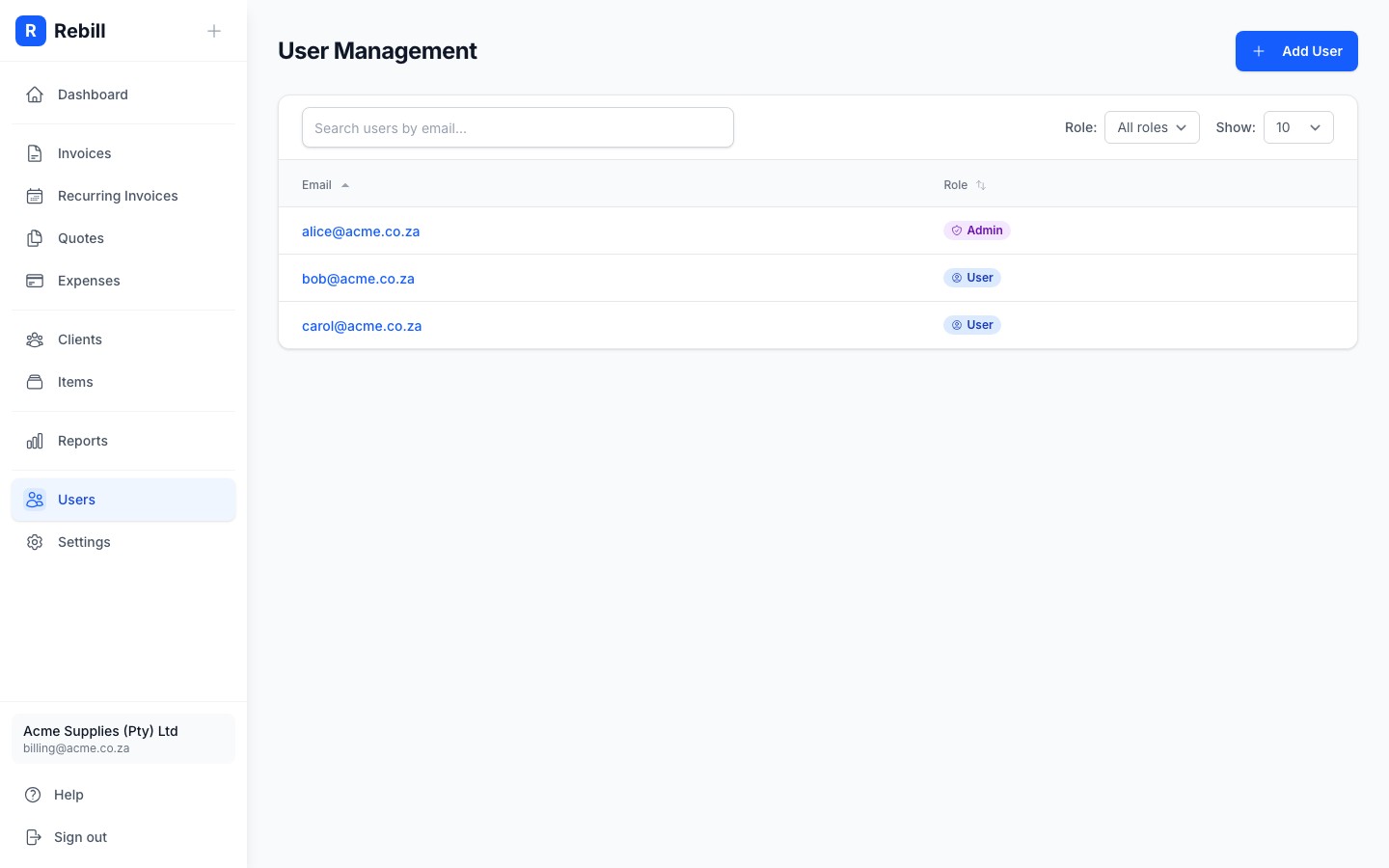The height and width of the screenshot is (868, 1389).
Task: Click the Rebill logo icon
Action: [31, 31]
